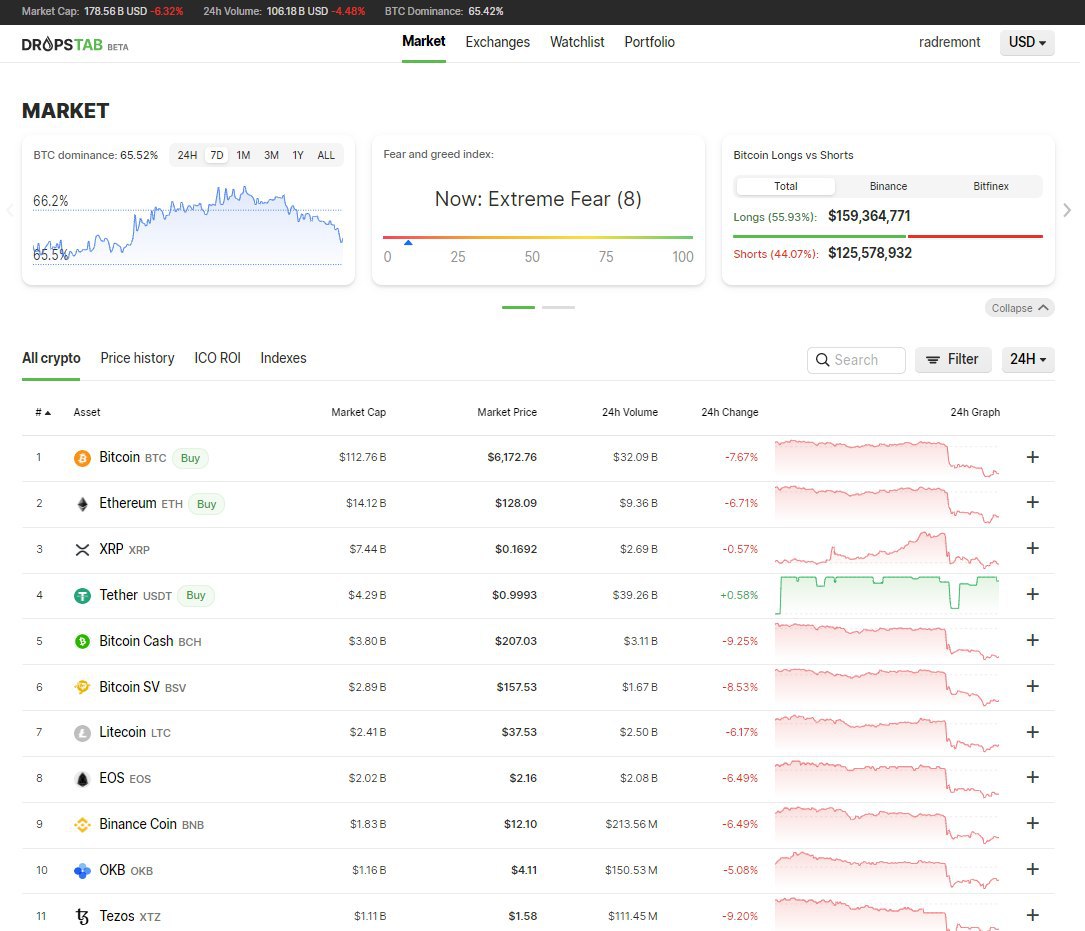Click the Litecoin coin icon
The image size is (1085, 931).
[82, 733]
